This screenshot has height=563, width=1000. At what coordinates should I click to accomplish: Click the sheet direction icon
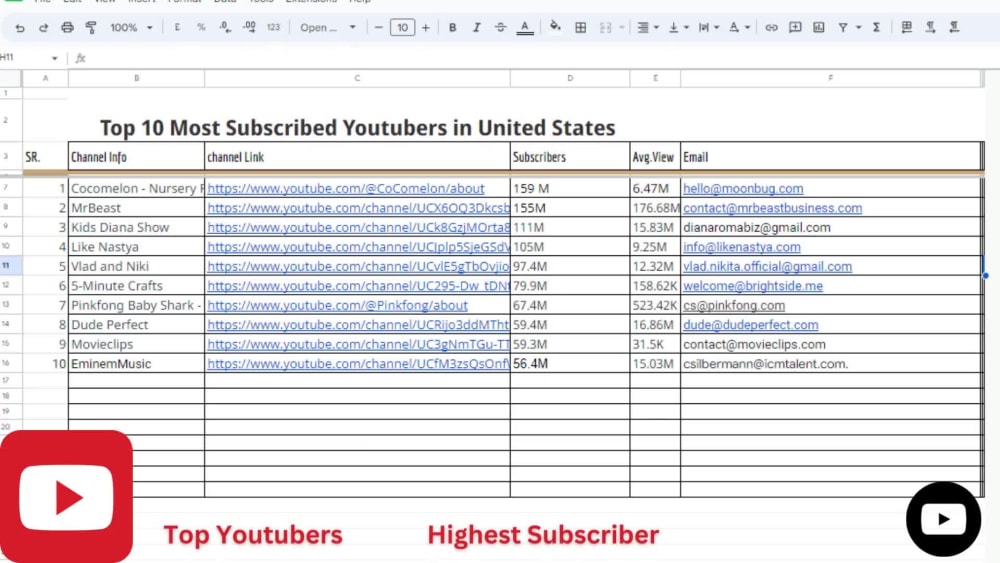(906, 27)
